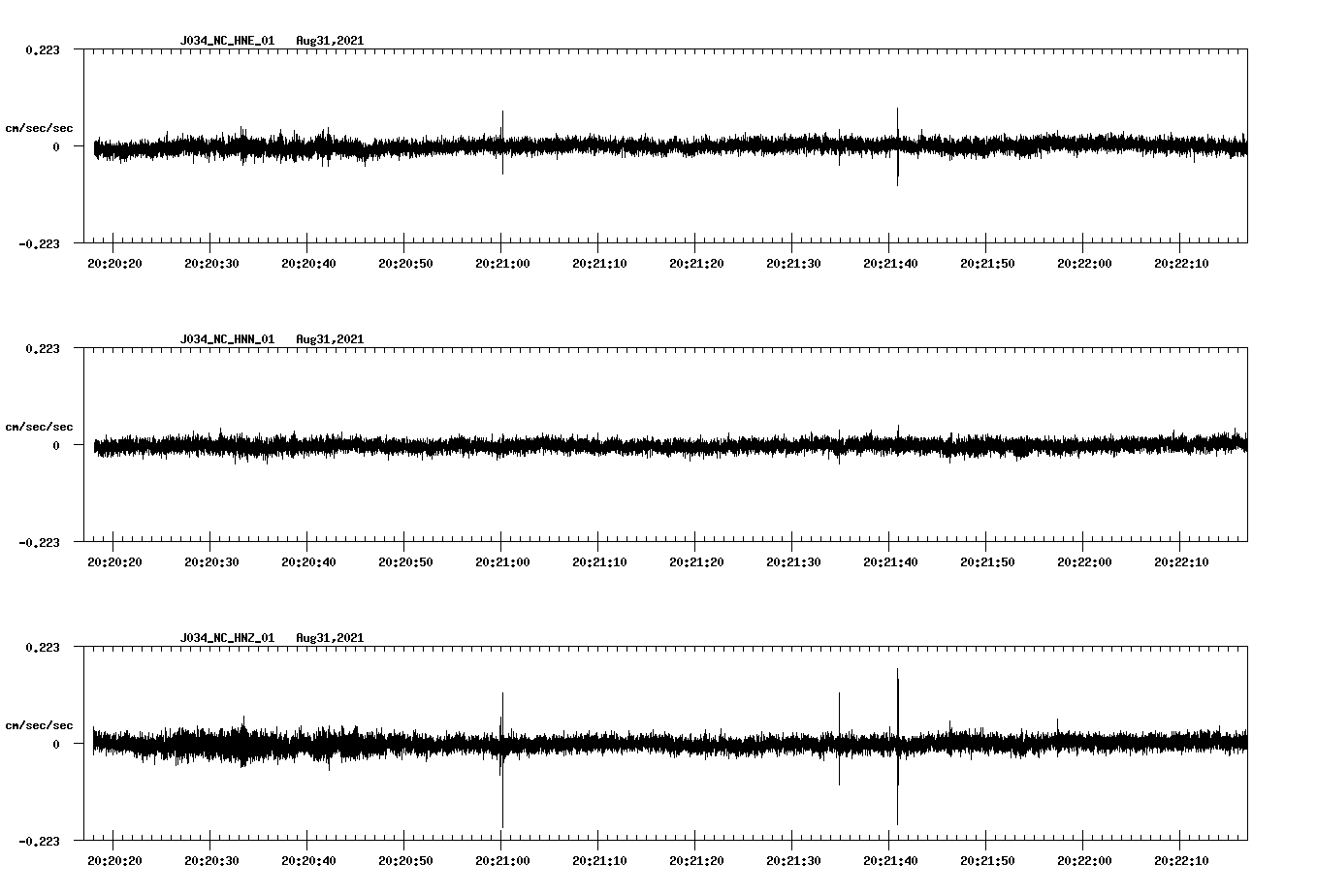The image size is (1317, 896).
Task: Select the Aug31,2021 date beside the HNN title
Action: coord(330,339)
